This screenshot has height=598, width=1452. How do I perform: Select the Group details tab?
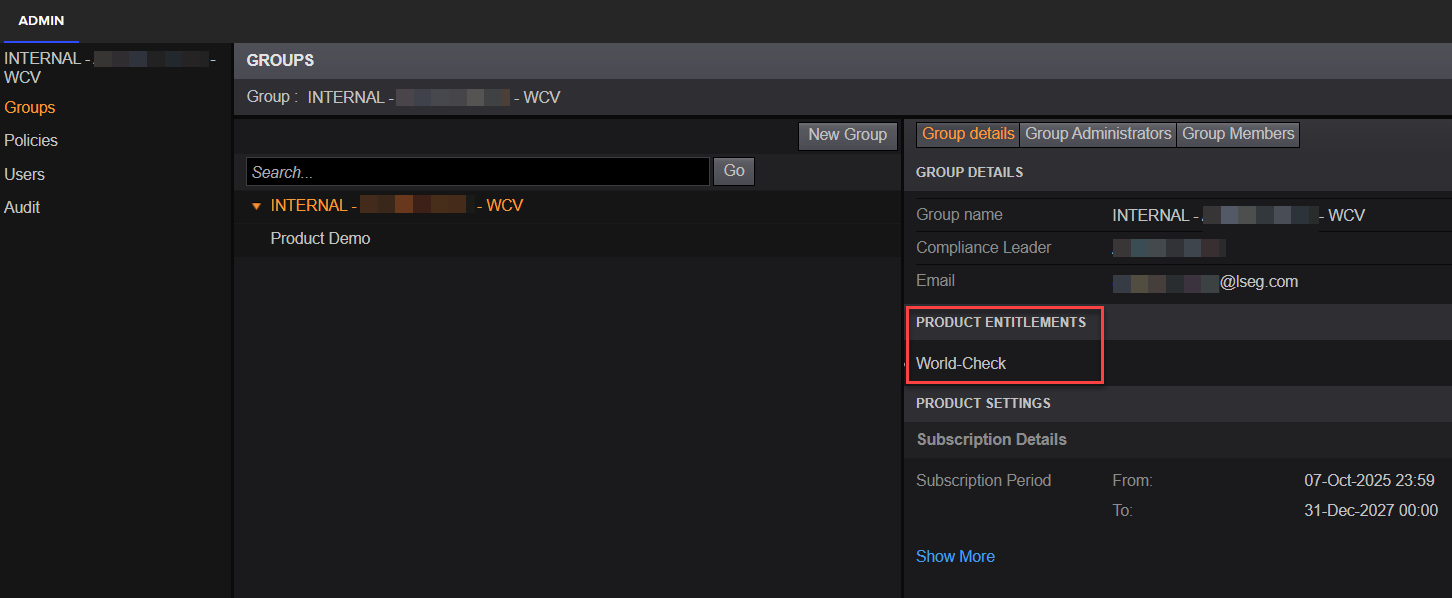(967, 133)
